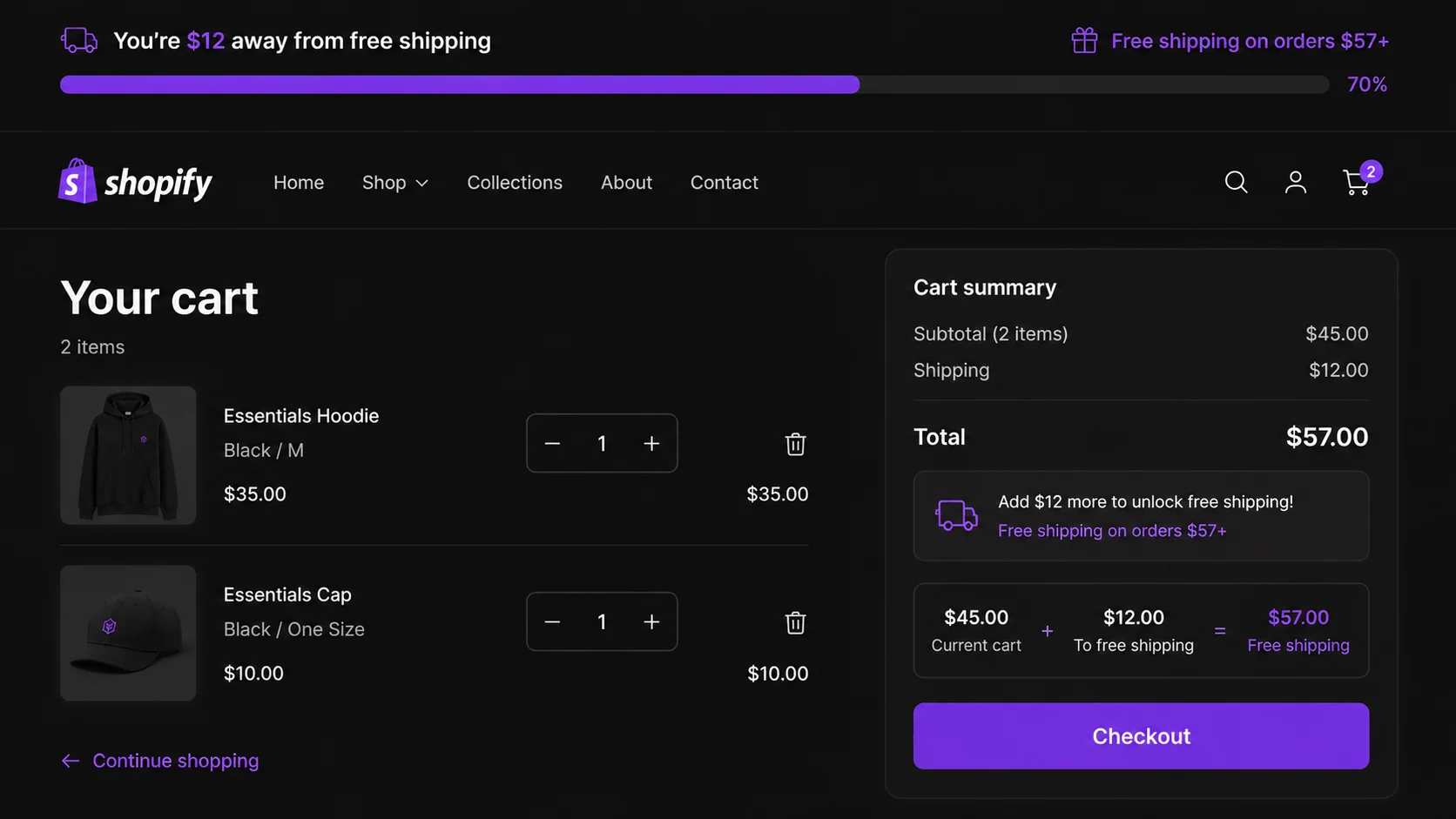Increase Essentials Hoodie quantity with plus
Screen dimensions: 1456x819
[651, 444]
